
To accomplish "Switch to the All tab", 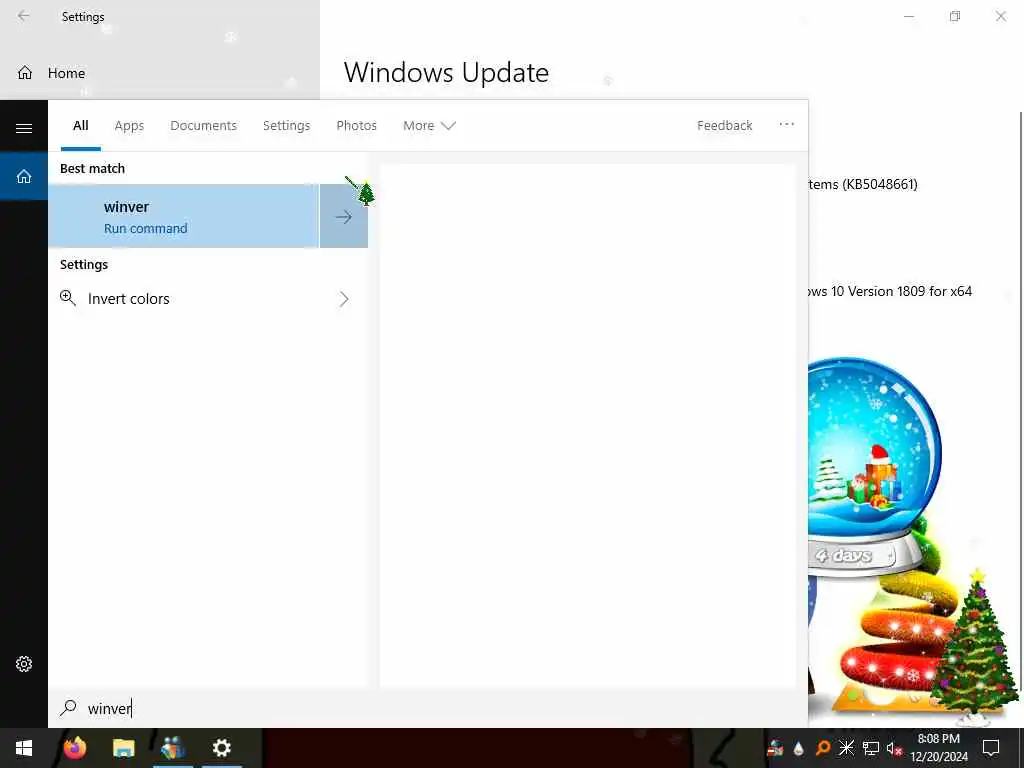I will 80,125.
